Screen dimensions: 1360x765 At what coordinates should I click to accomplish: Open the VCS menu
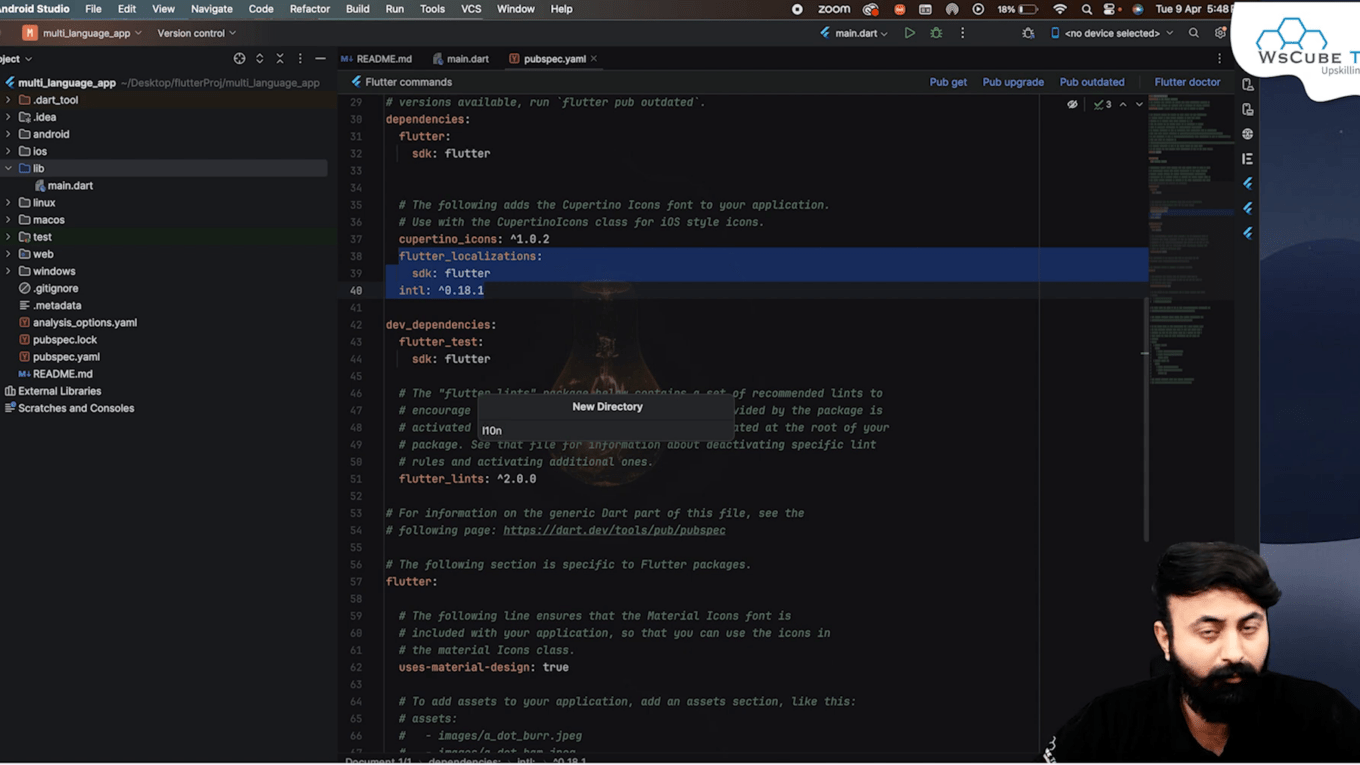pos(471,9)
